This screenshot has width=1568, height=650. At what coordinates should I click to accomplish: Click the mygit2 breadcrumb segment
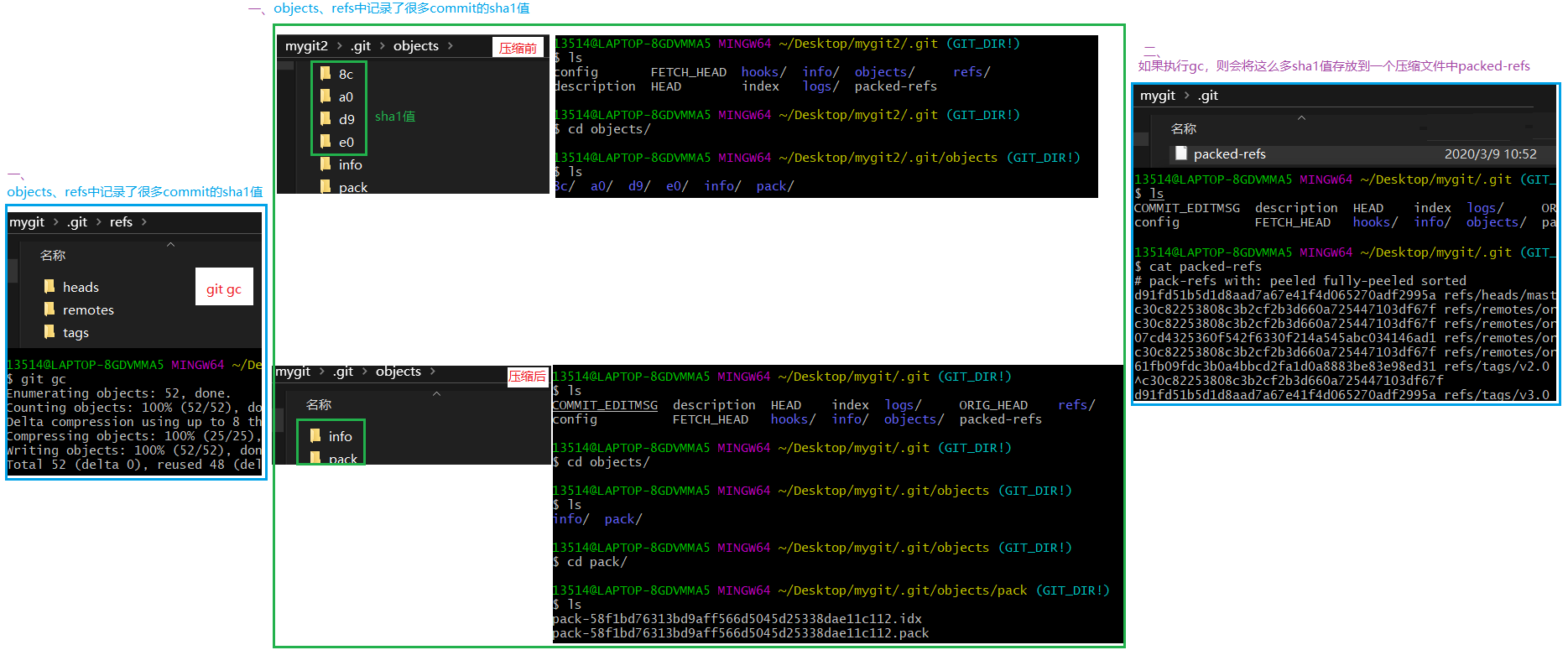[x=306, y=46]
